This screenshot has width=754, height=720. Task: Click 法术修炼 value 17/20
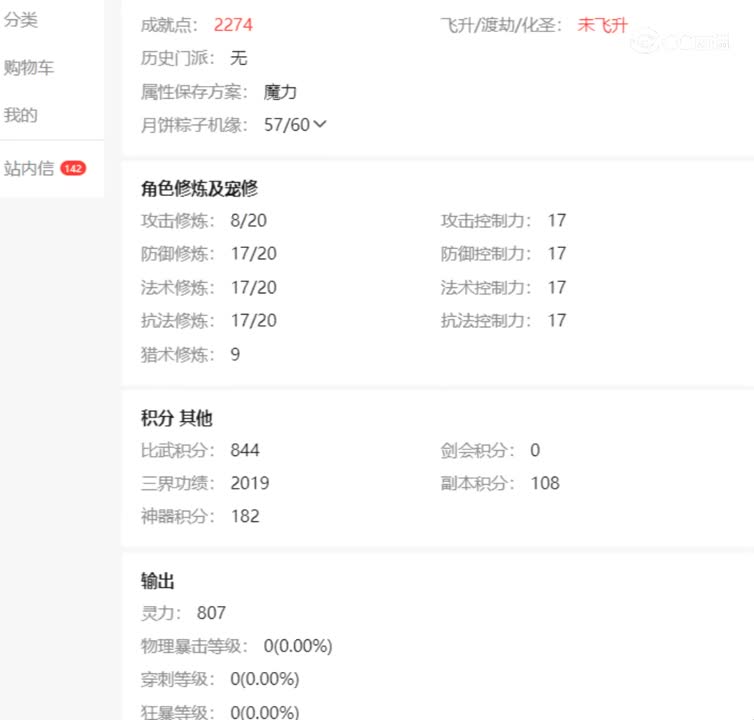click(x=254, y=287)
